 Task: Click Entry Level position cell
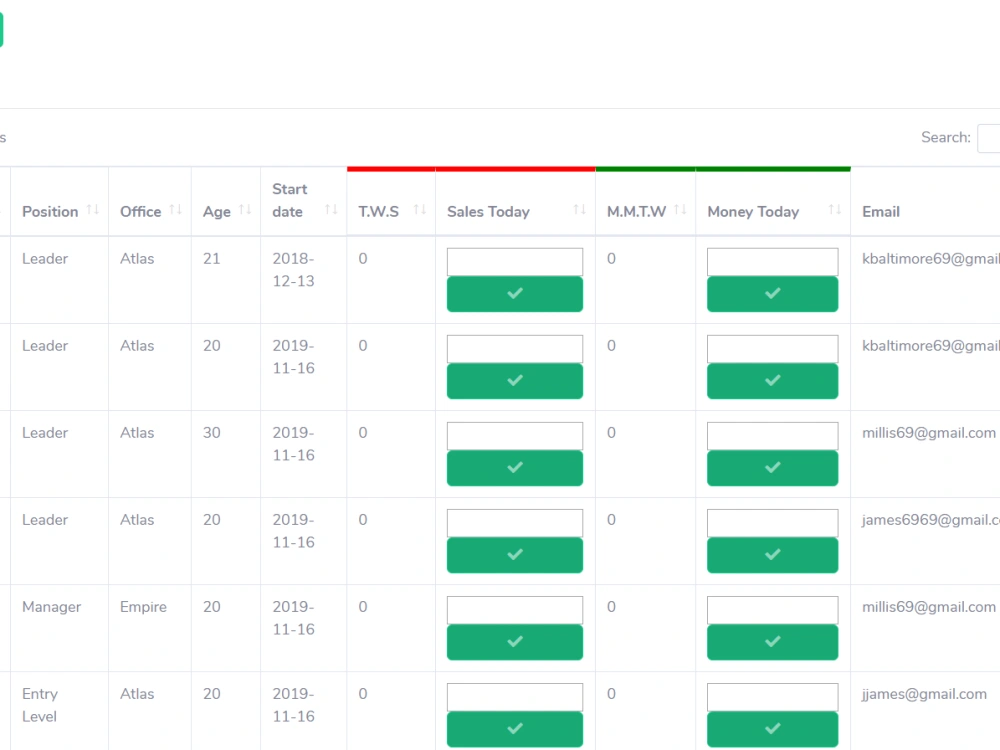point(40,705)
